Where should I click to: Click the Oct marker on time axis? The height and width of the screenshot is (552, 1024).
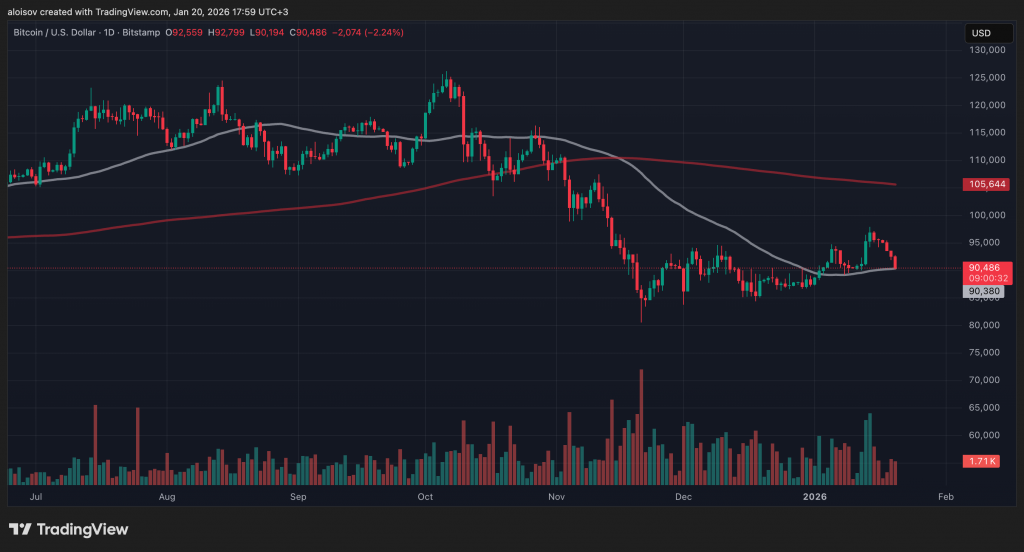coord(424,495)
